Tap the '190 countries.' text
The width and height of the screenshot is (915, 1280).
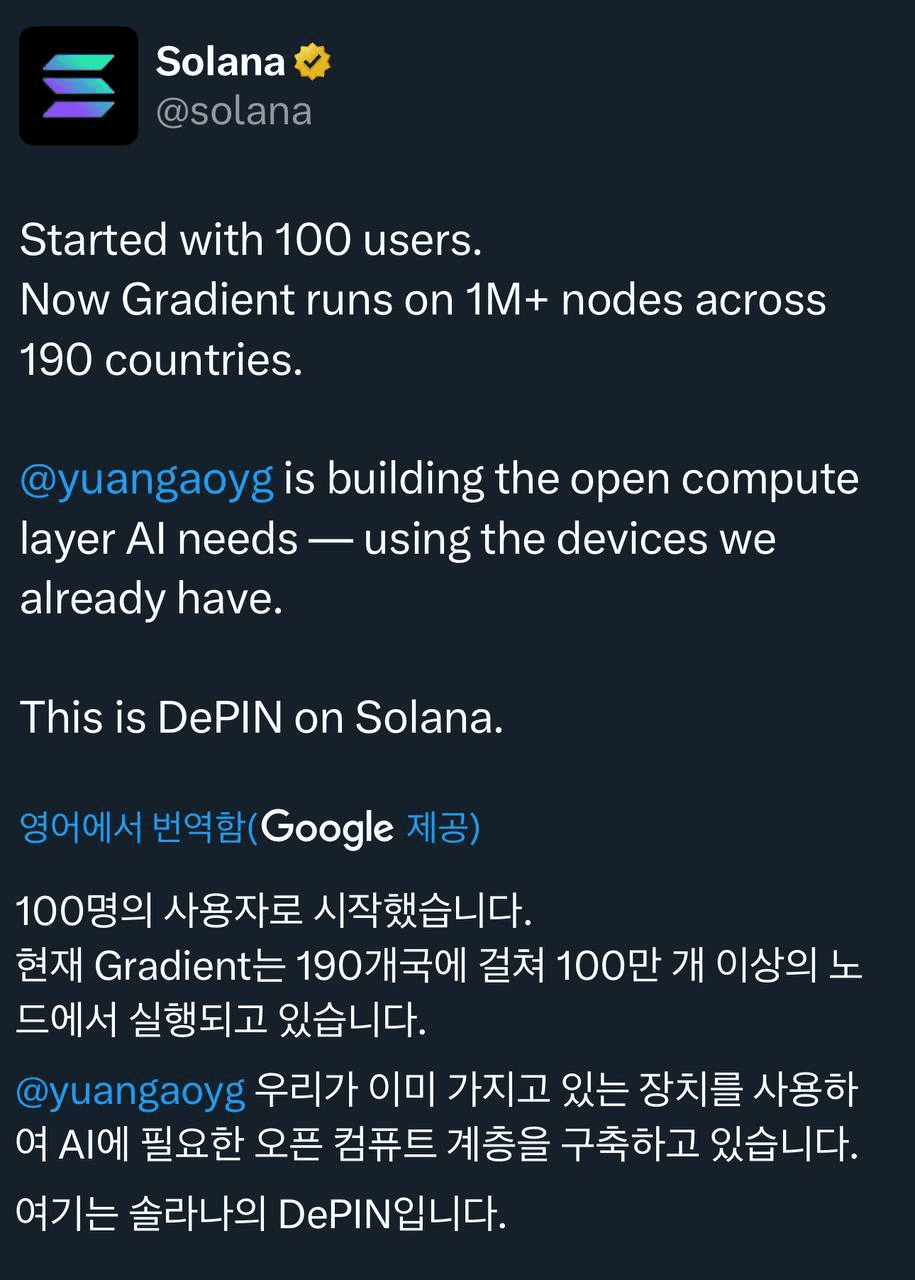pyautogui.click(x=161, y=360)
